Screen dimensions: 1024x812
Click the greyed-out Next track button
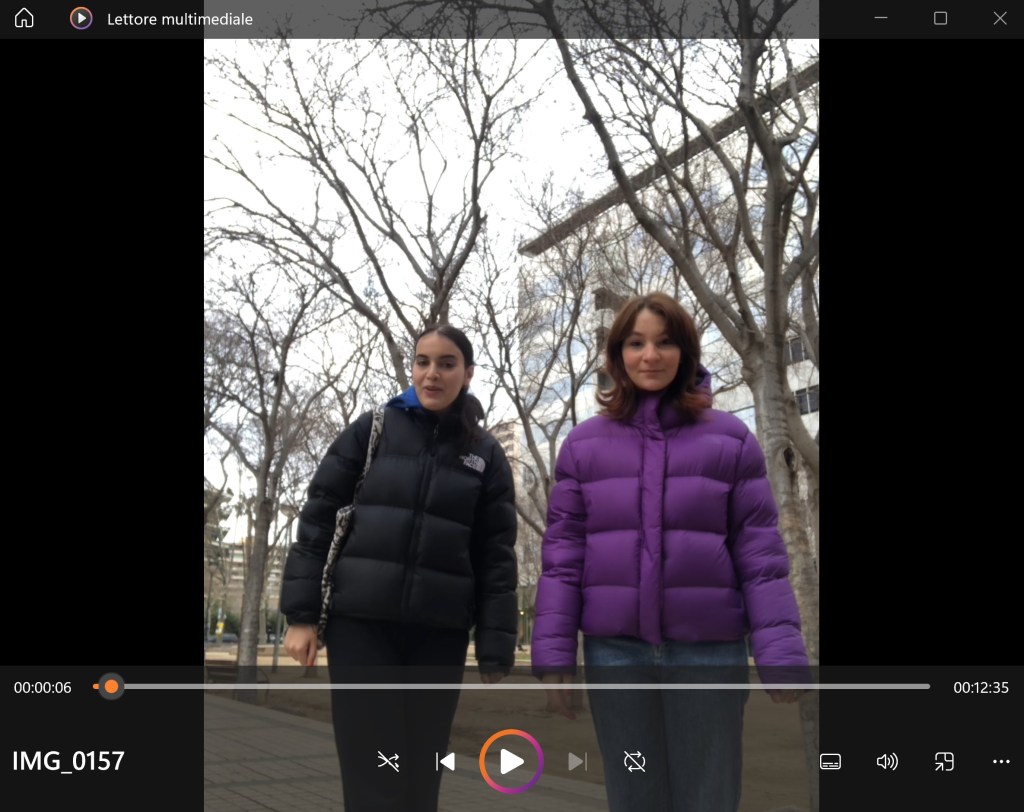[x=577, y=762]
